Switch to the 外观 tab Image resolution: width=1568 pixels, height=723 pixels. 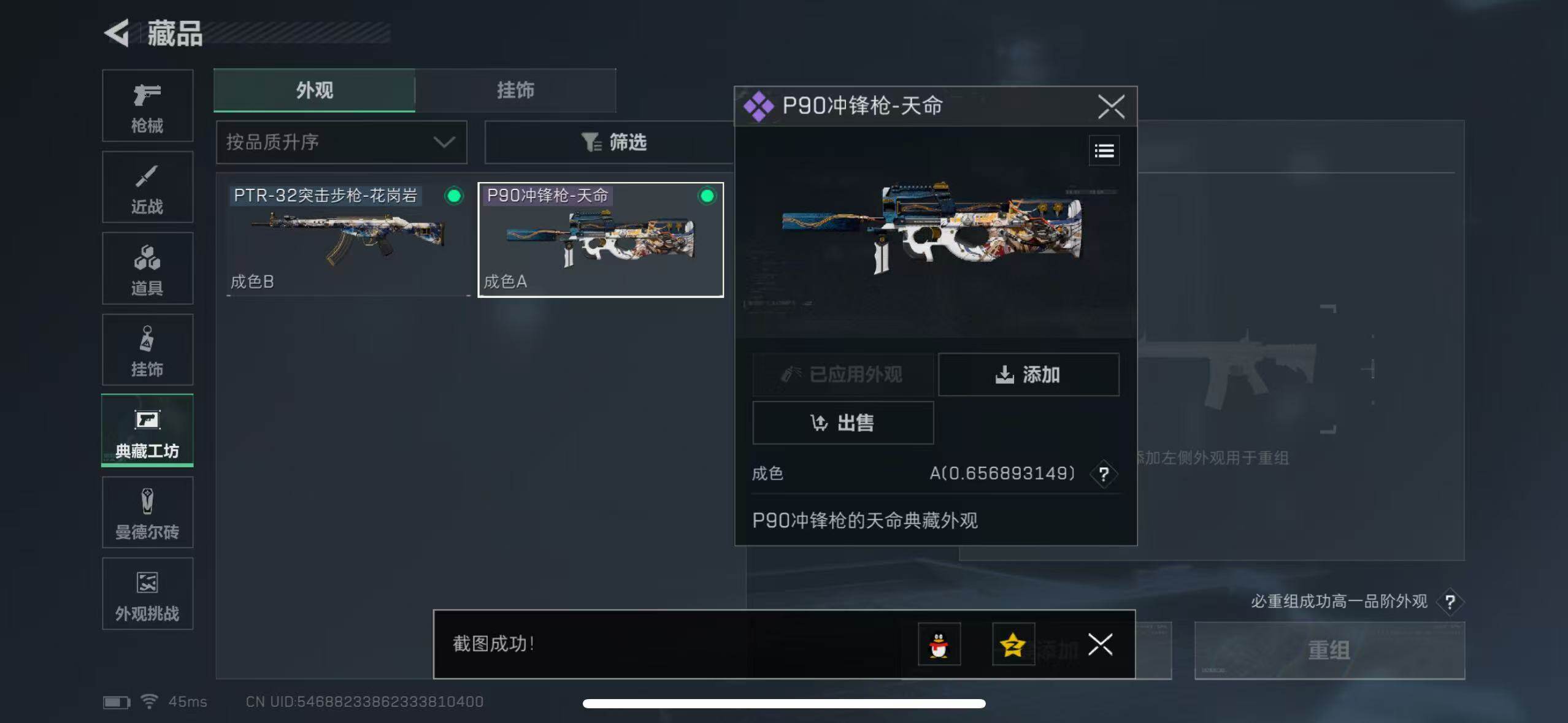click(x=314, y=90)
